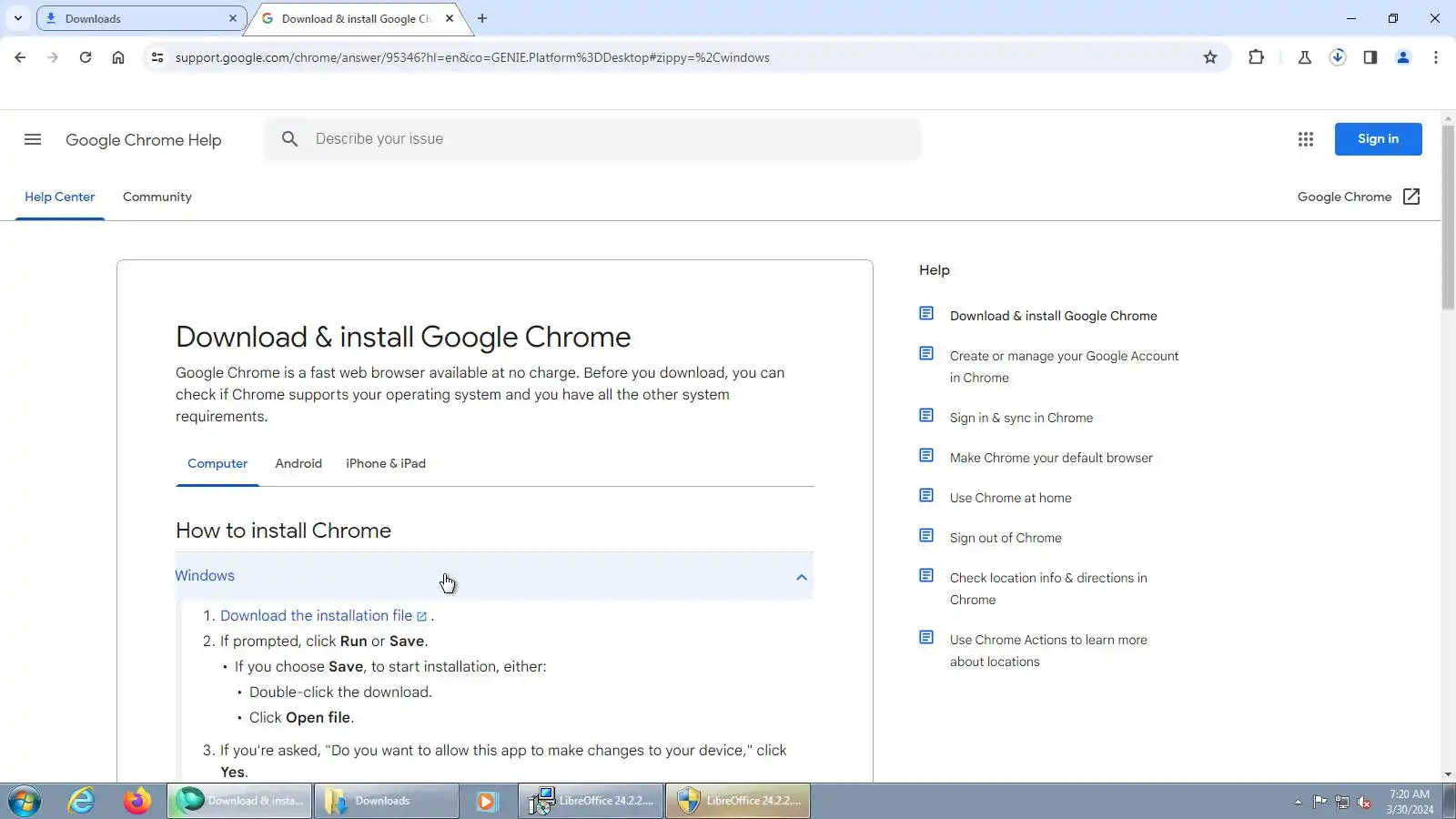Open the Extensions puzzle icon
1456x819 pixels.
[x=1257, y=57]
